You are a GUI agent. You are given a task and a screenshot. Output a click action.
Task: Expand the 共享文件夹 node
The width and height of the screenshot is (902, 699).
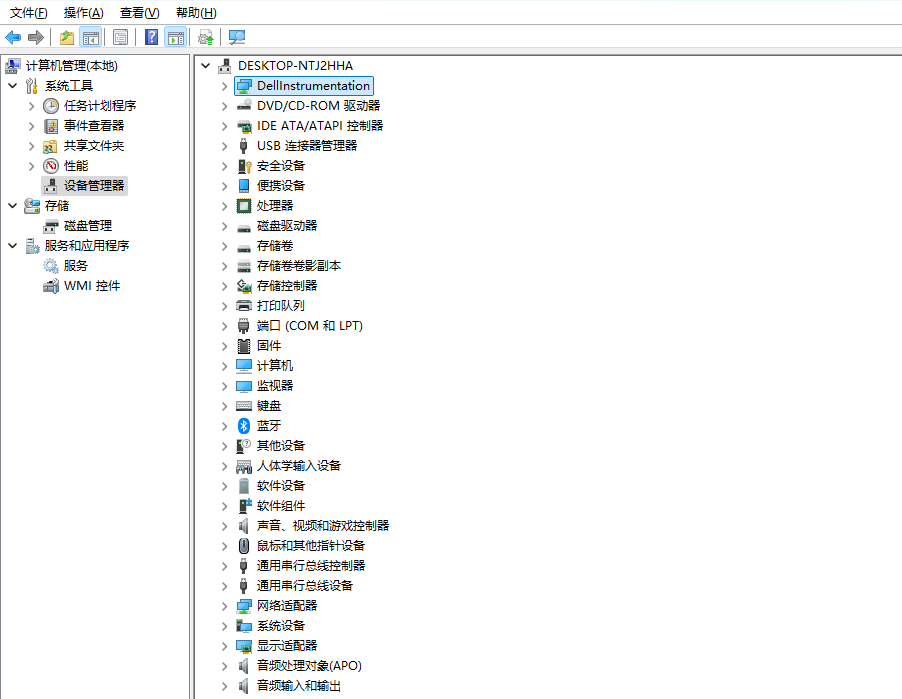pyautogui.click(x=32, y=146)
